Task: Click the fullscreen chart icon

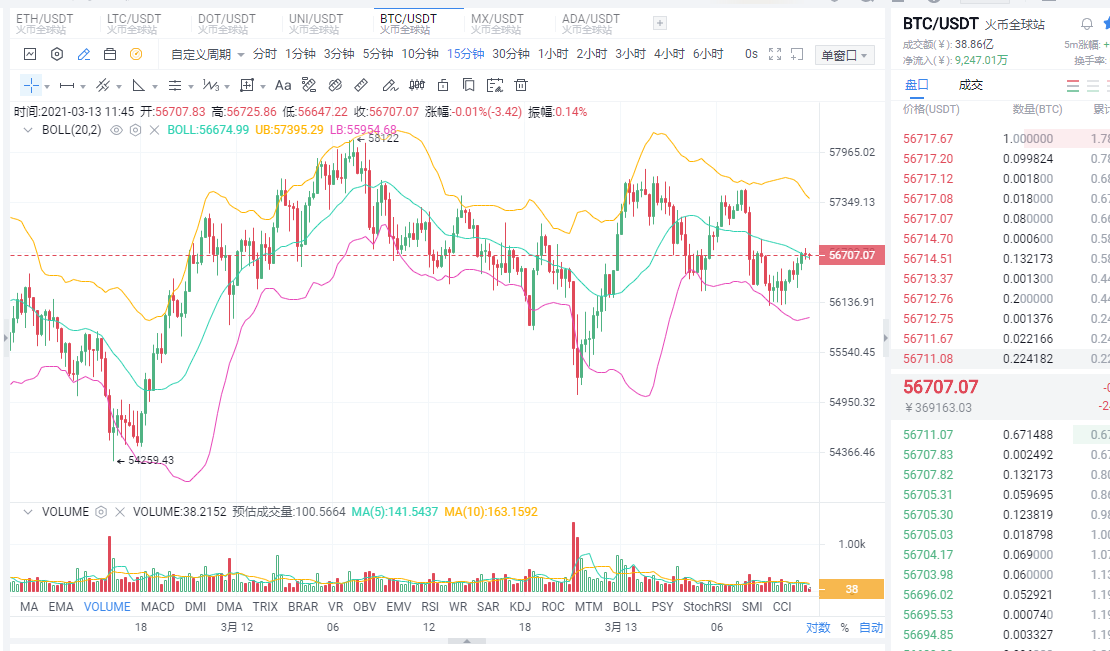Action: [775, 54]
